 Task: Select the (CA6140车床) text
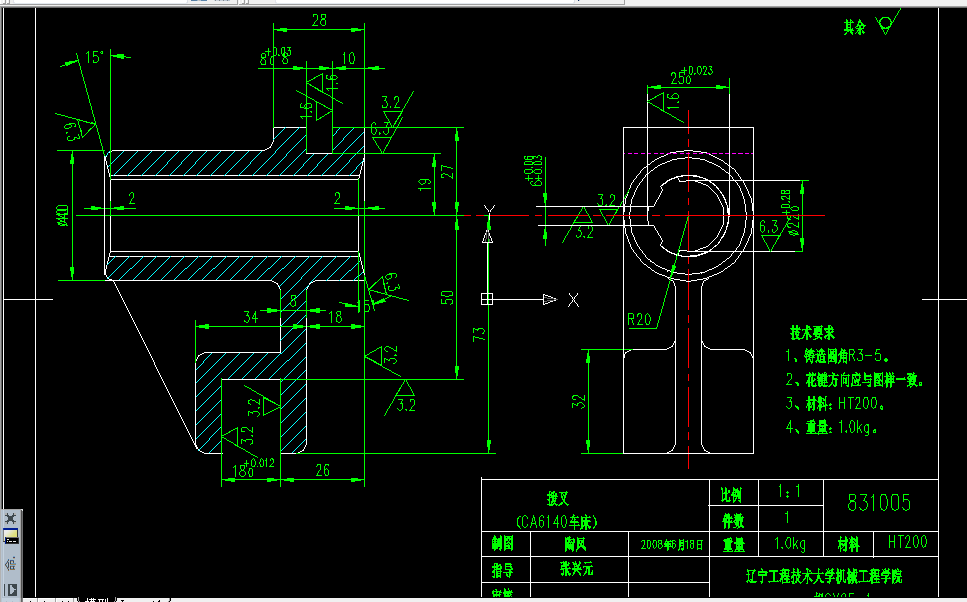pyautogui.click(x=556, y=522)
